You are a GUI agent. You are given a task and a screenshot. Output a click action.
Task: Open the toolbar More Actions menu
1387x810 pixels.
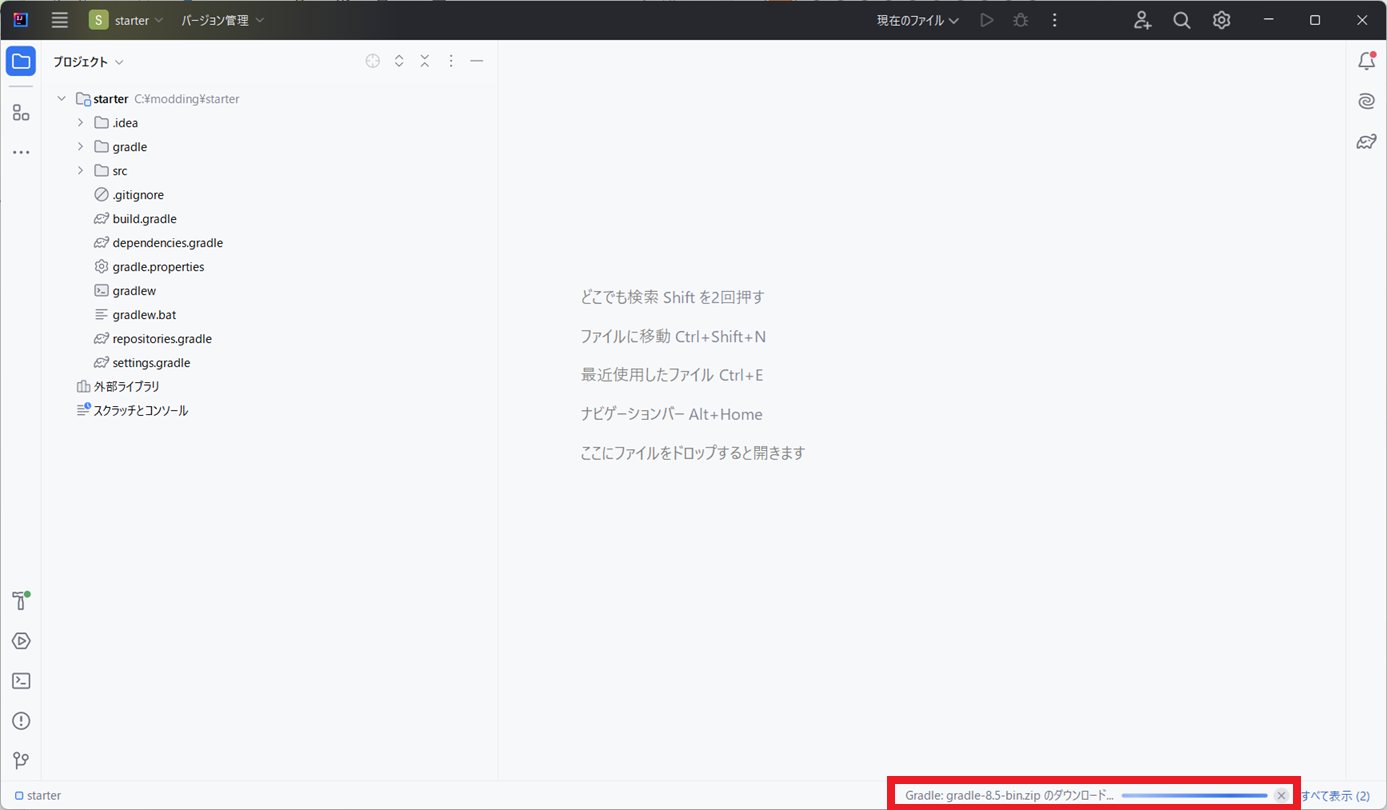[1054, 20]
